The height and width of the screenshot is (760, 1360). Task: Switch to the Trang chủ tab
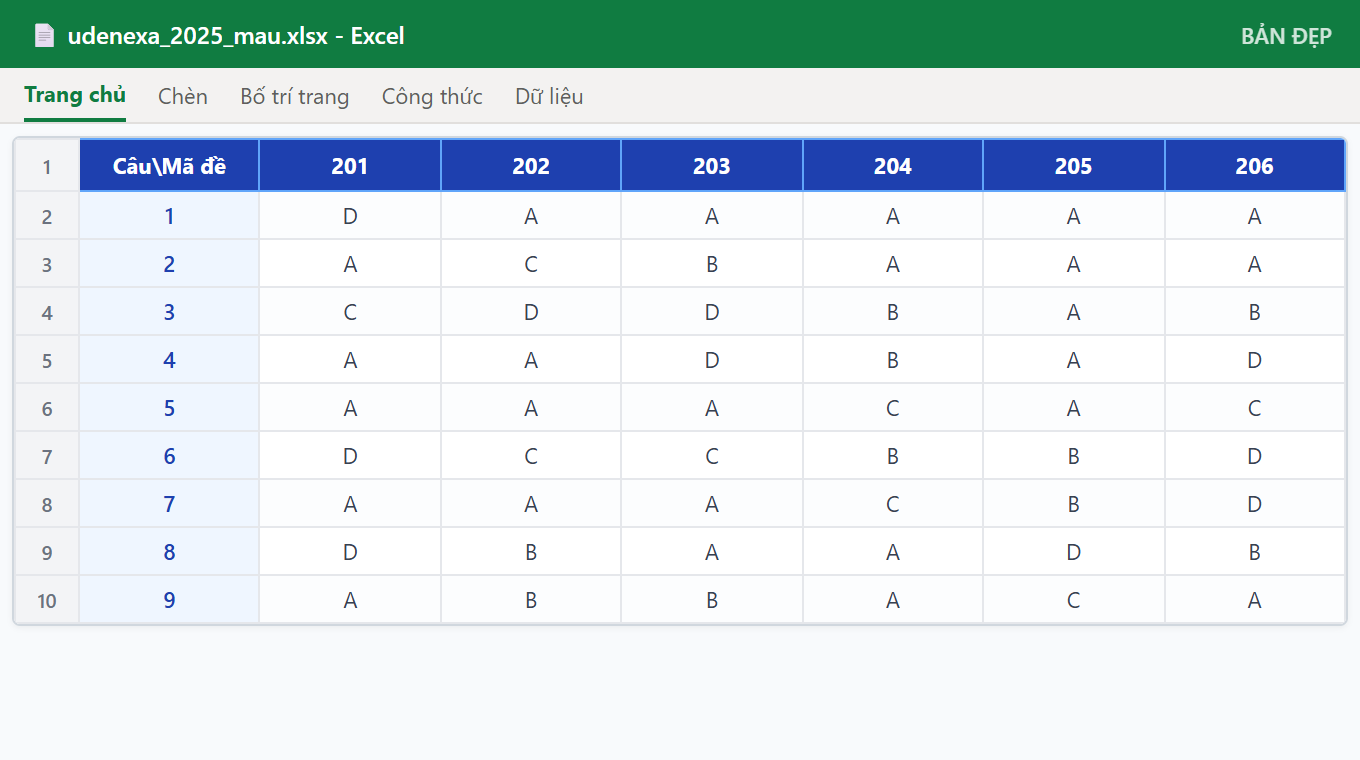tap(75, 96)
